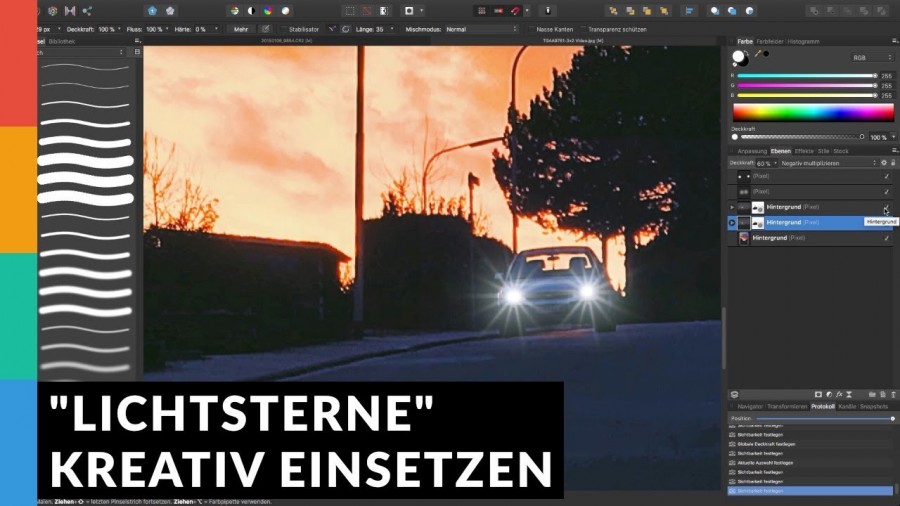Screen dimensions: 900x506
Task: Open the Bibliothek tab in brushes panel
Action: coord(62,41)
